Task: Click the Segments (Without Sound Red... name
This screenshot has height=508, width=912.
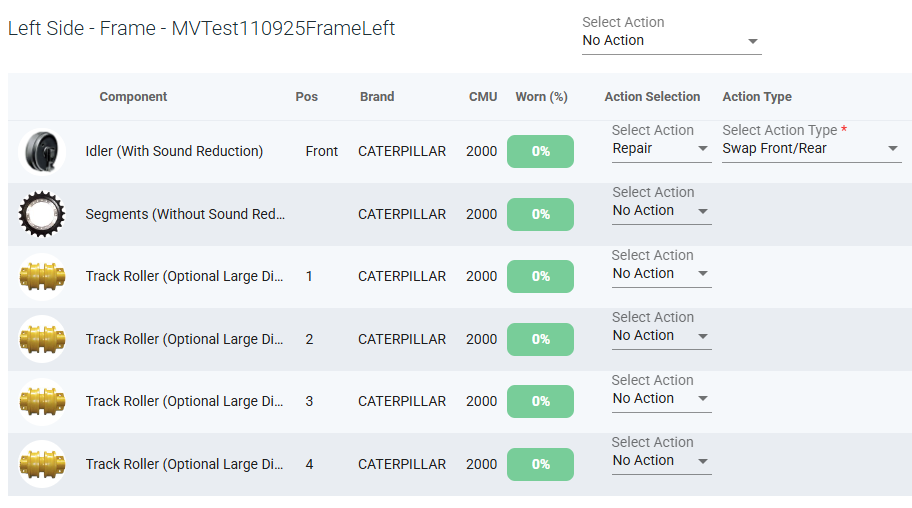Action: pyautogui.click(x=185, y=214)
